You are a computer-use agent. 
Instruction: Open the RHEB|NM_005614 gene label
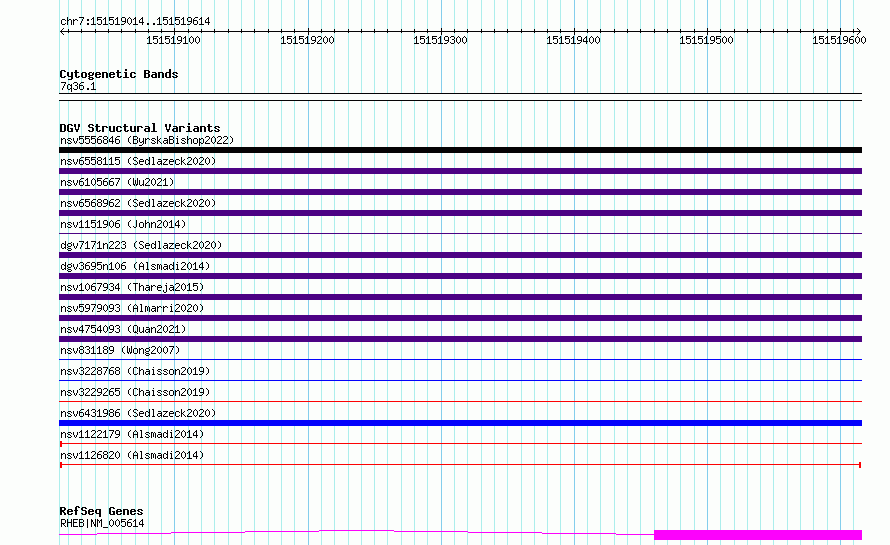click(102, 523)
